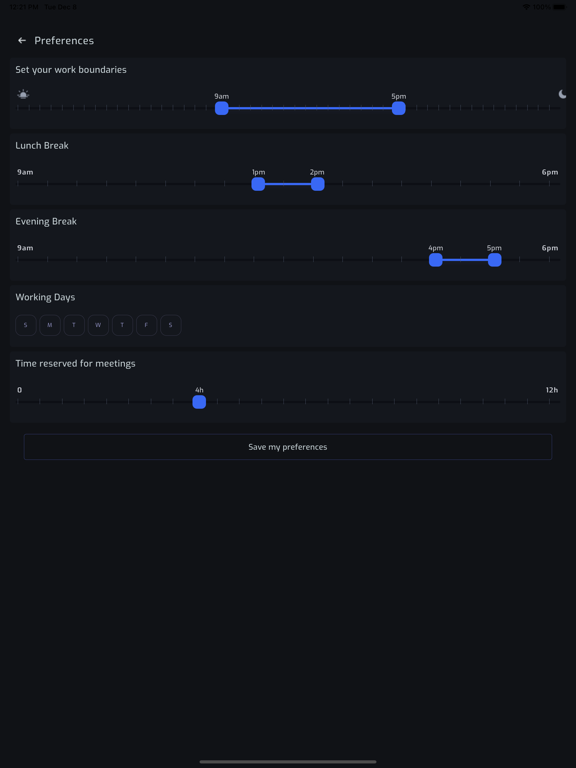Select the 5pm evening break end handle
This screenshot has width=576, height=768.
pos(495,260)
